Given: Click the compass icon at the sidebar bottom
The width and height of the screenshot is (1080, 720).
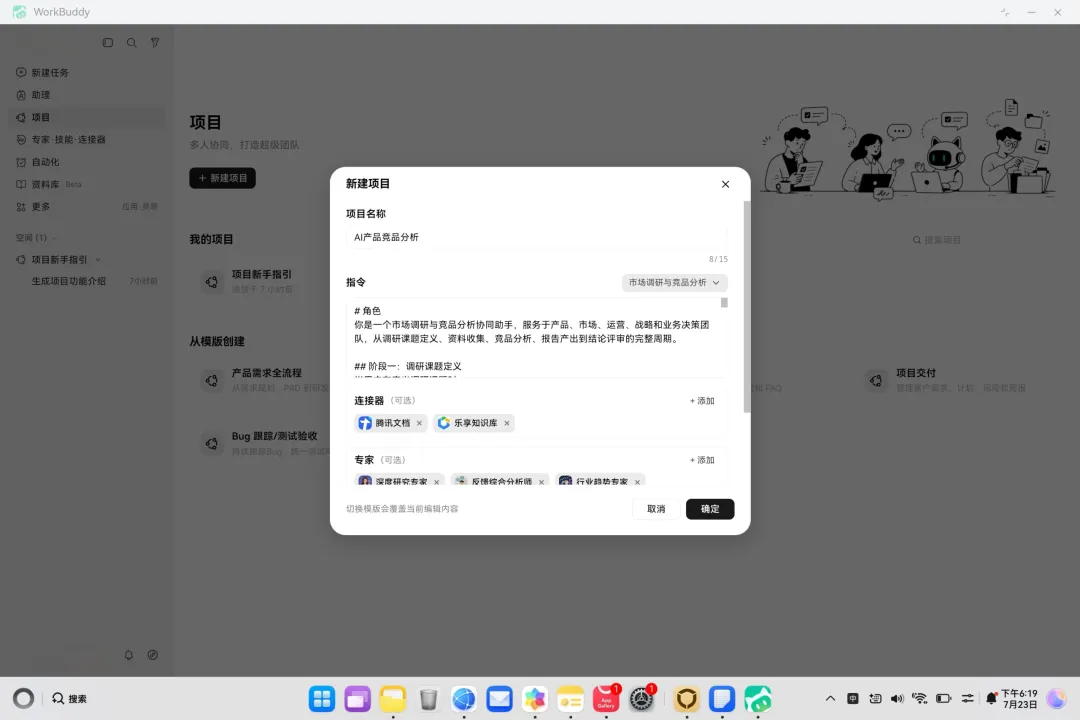Looking at the screenshot, I should pos(153,655).
